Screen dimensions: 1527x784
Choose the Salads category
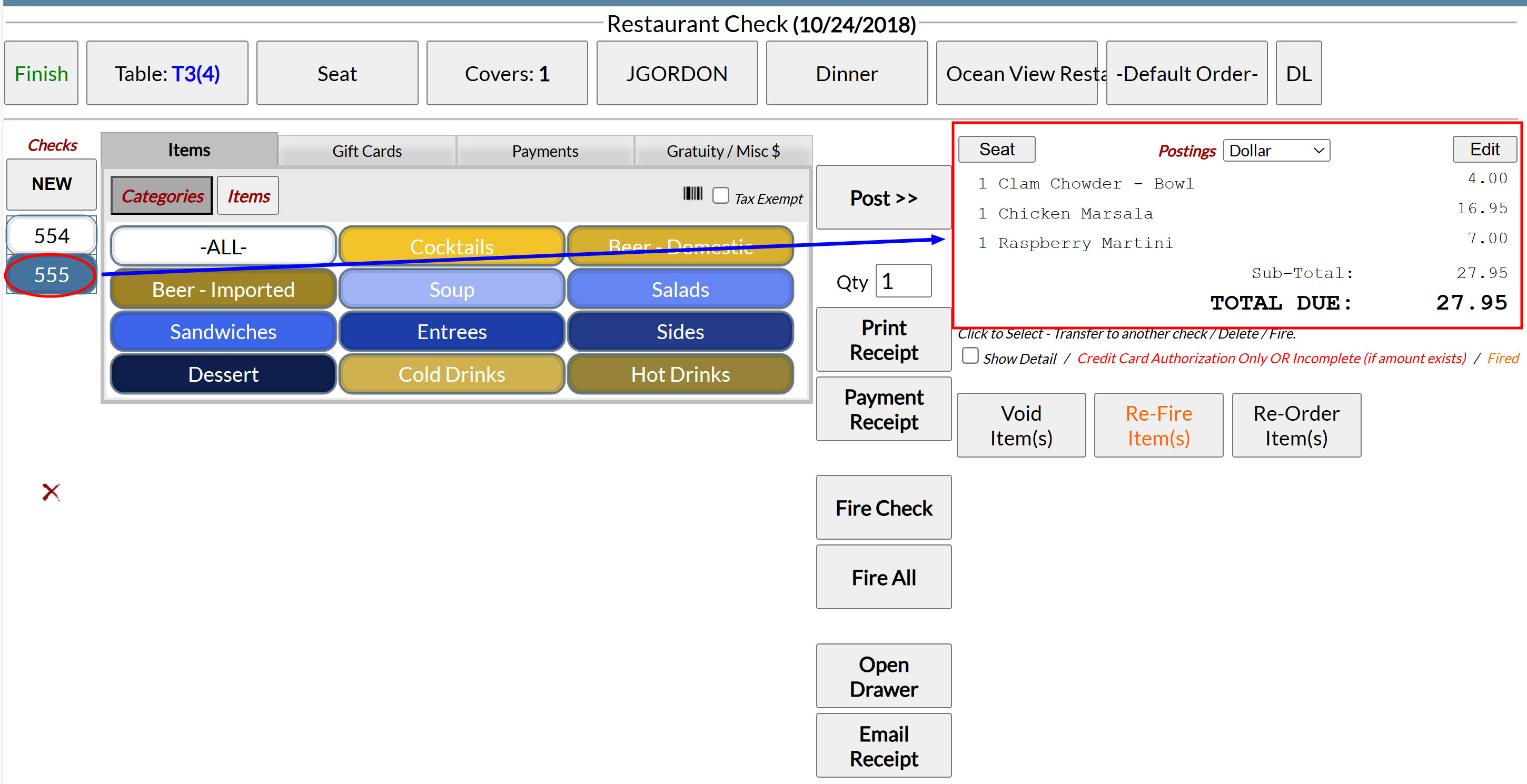pos(680,289)
